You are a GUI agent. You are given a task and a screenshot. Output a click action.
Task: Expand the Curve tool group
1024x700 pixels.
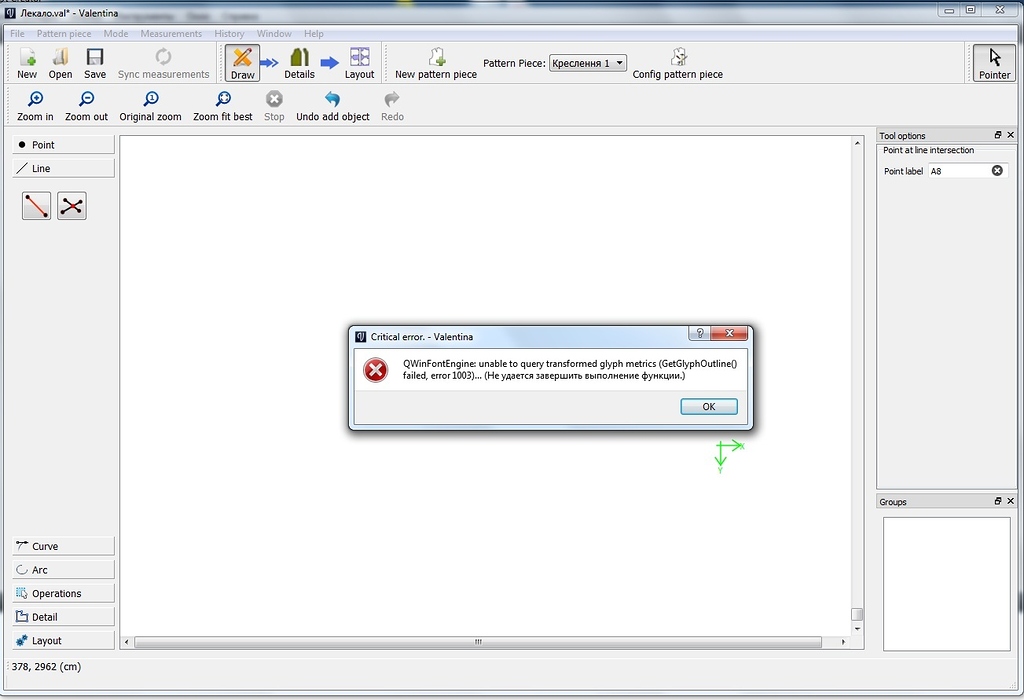click(x=62, y=546)
